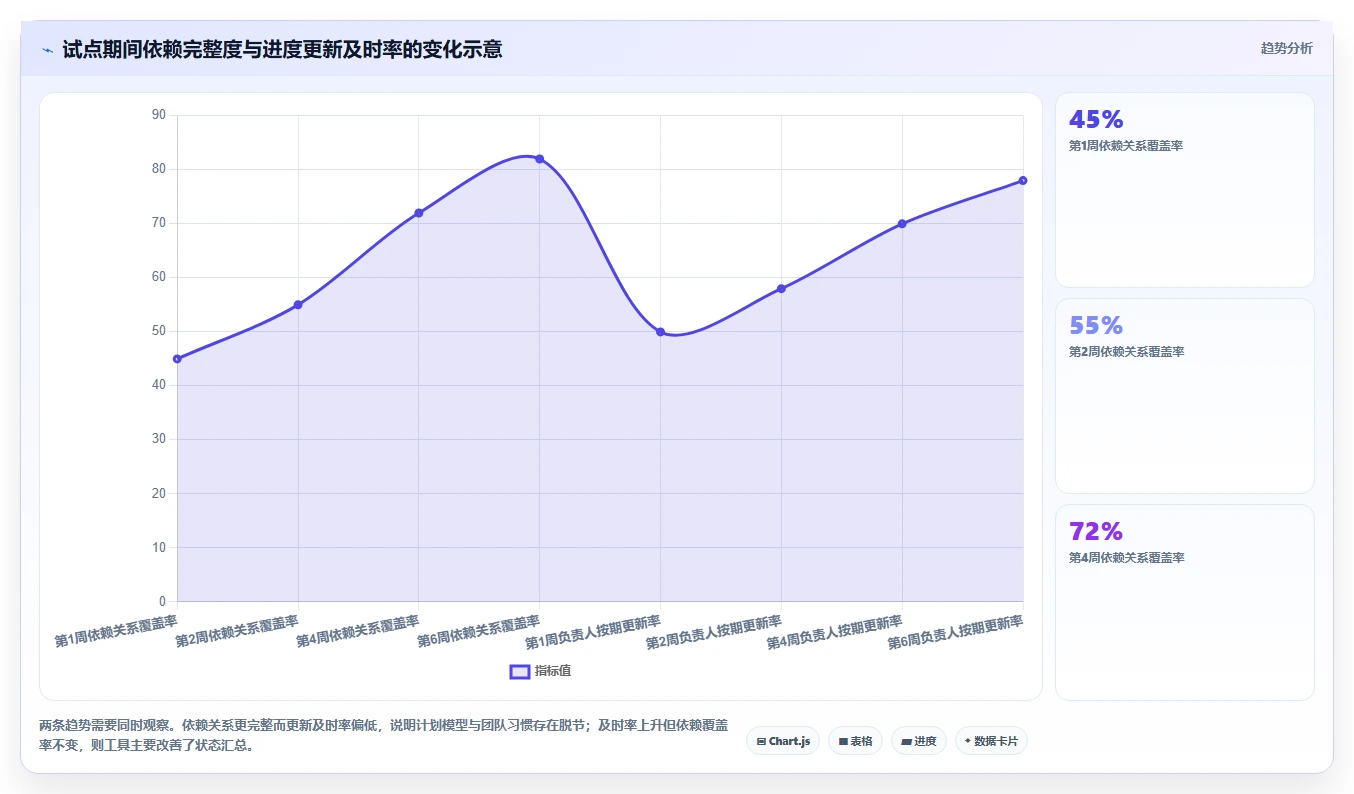Click x-axis label 第4周负责人按期更新率
Screen dimensions: 1354x794
[x=835, y=632]
